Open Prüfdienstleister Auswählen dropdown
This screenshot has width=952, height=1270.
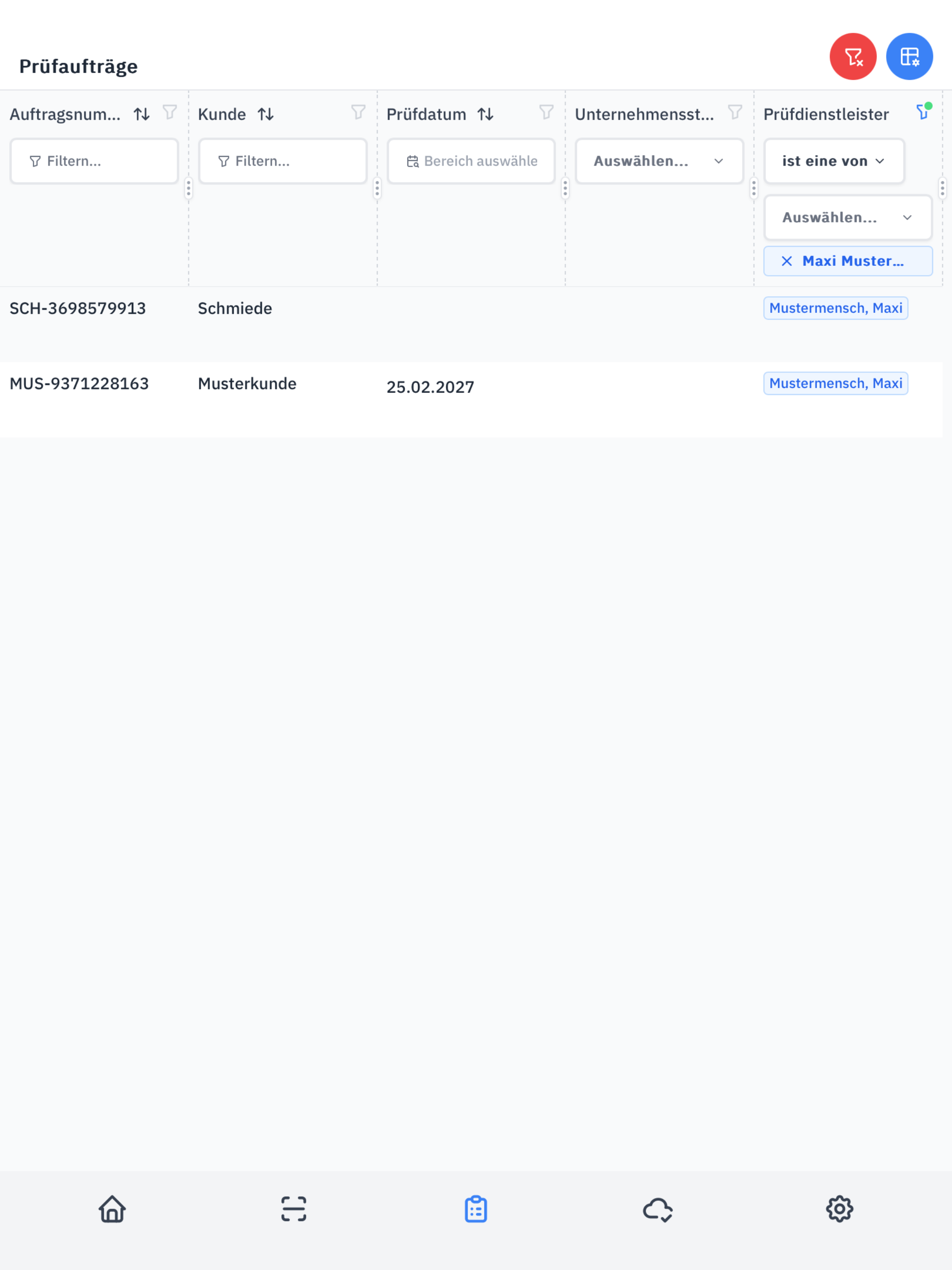(x=848, y=218)
